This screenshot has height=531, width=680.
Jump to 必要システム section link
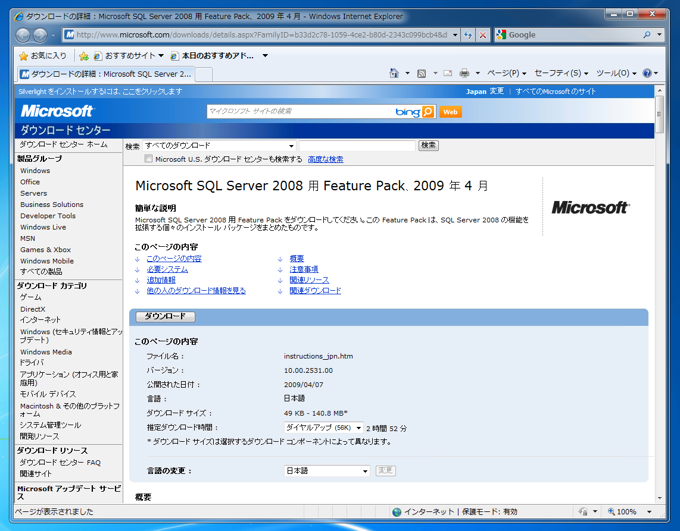(167, 269)
